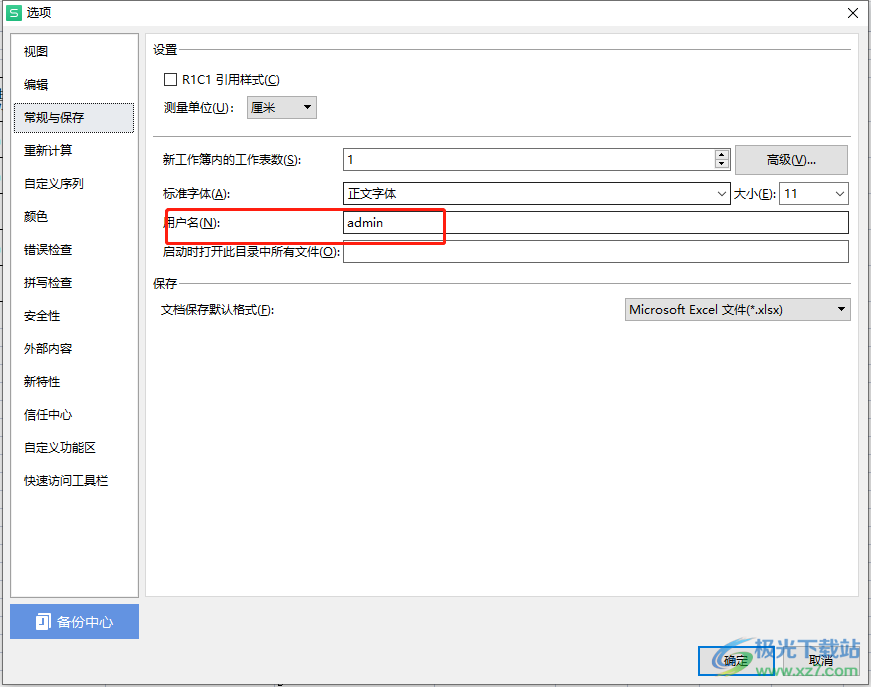Image resolution: width=871 pixels, height=687 pixels.
Task: Open the 编辑 options category
Action: click(74, 84)
